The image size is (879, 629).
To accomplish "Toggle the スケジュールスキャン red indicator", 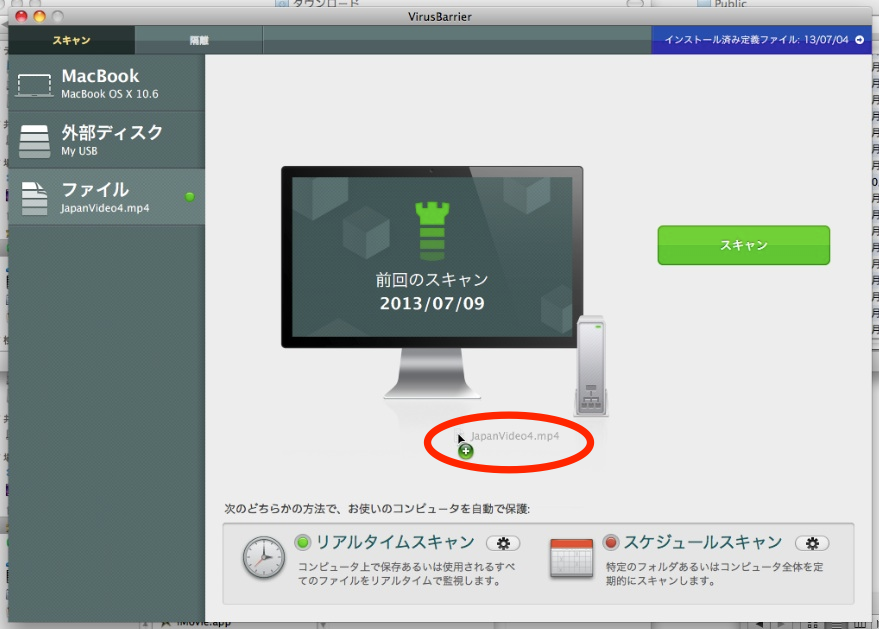I will [610, 542].
